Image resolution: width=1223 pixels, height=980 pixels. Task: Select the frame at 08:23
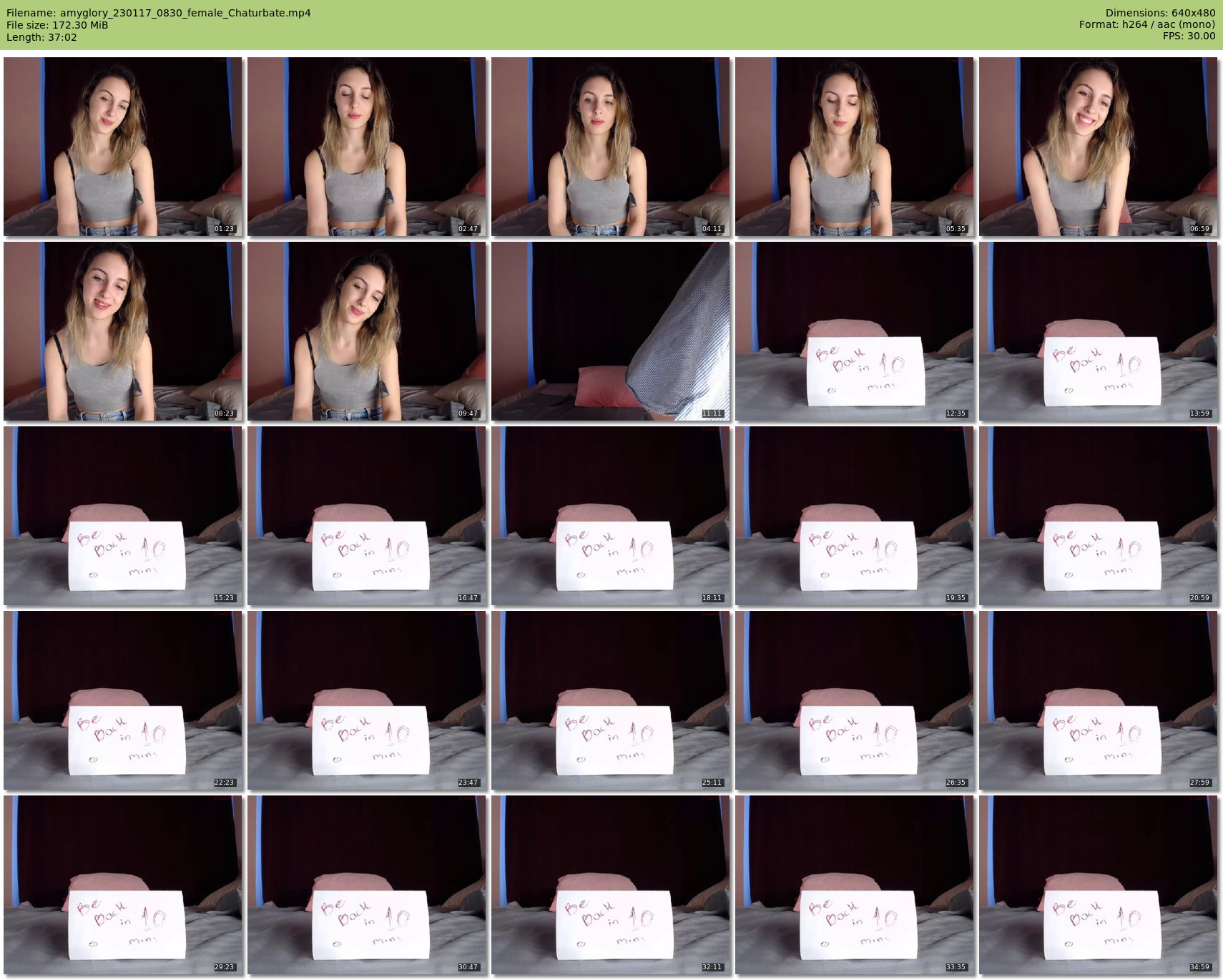click(123, 331)
